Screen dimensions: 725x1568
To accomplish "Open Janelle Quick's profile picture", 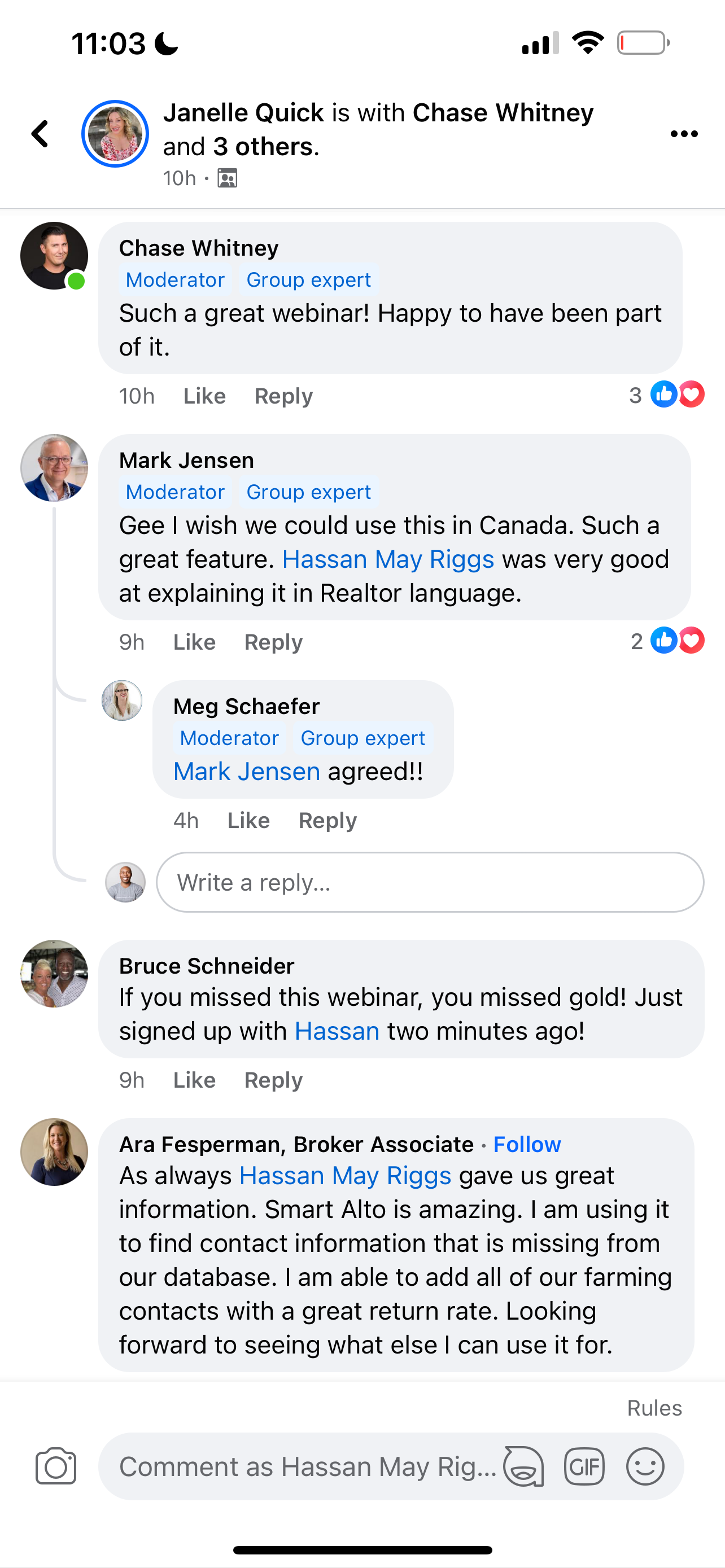I will tap(115, 134).
